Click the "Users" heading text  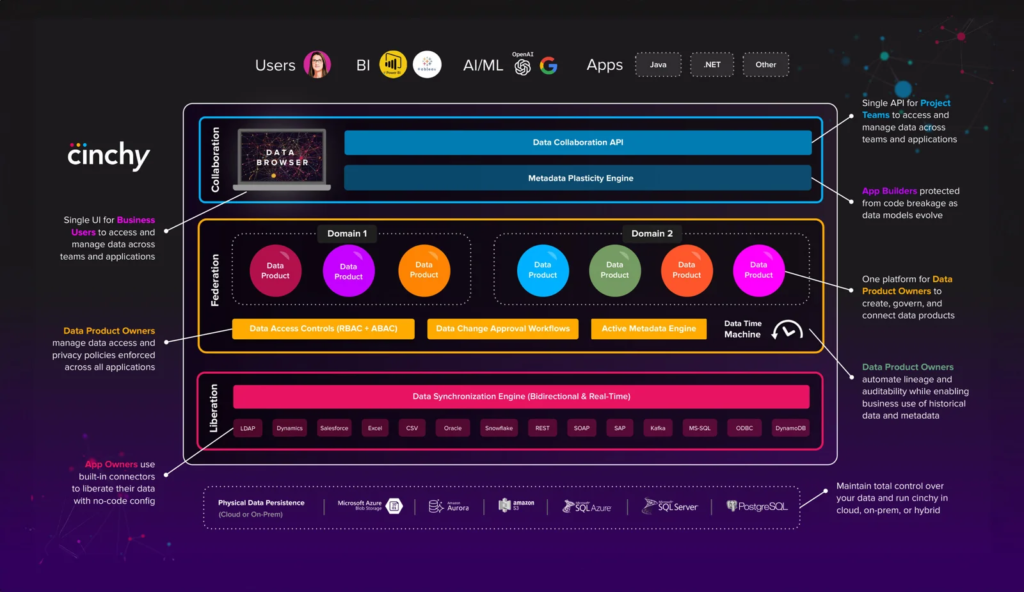(275, 65)
